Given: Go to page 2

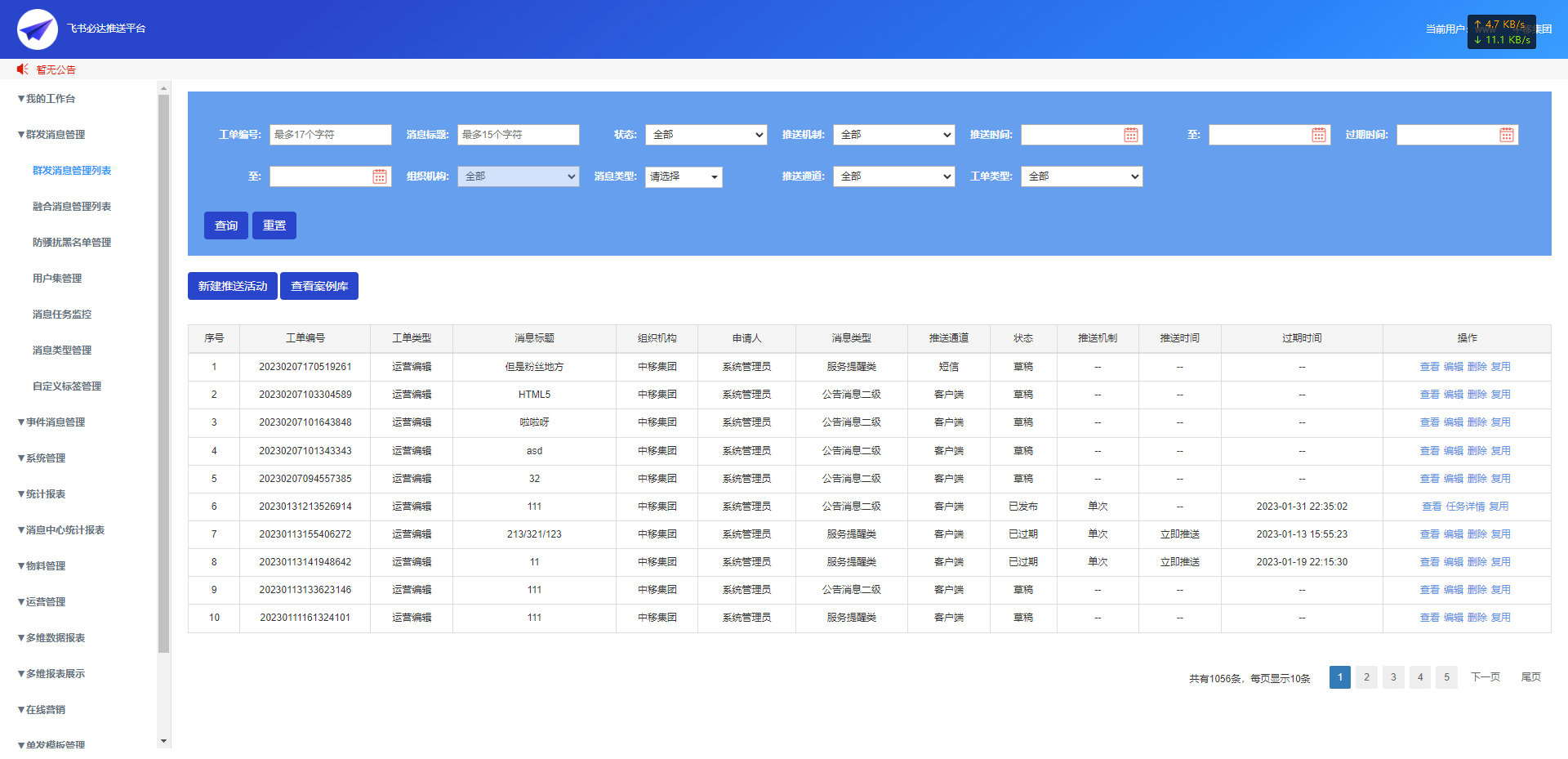Looking at the screenshot, I should coord(1366,677).
